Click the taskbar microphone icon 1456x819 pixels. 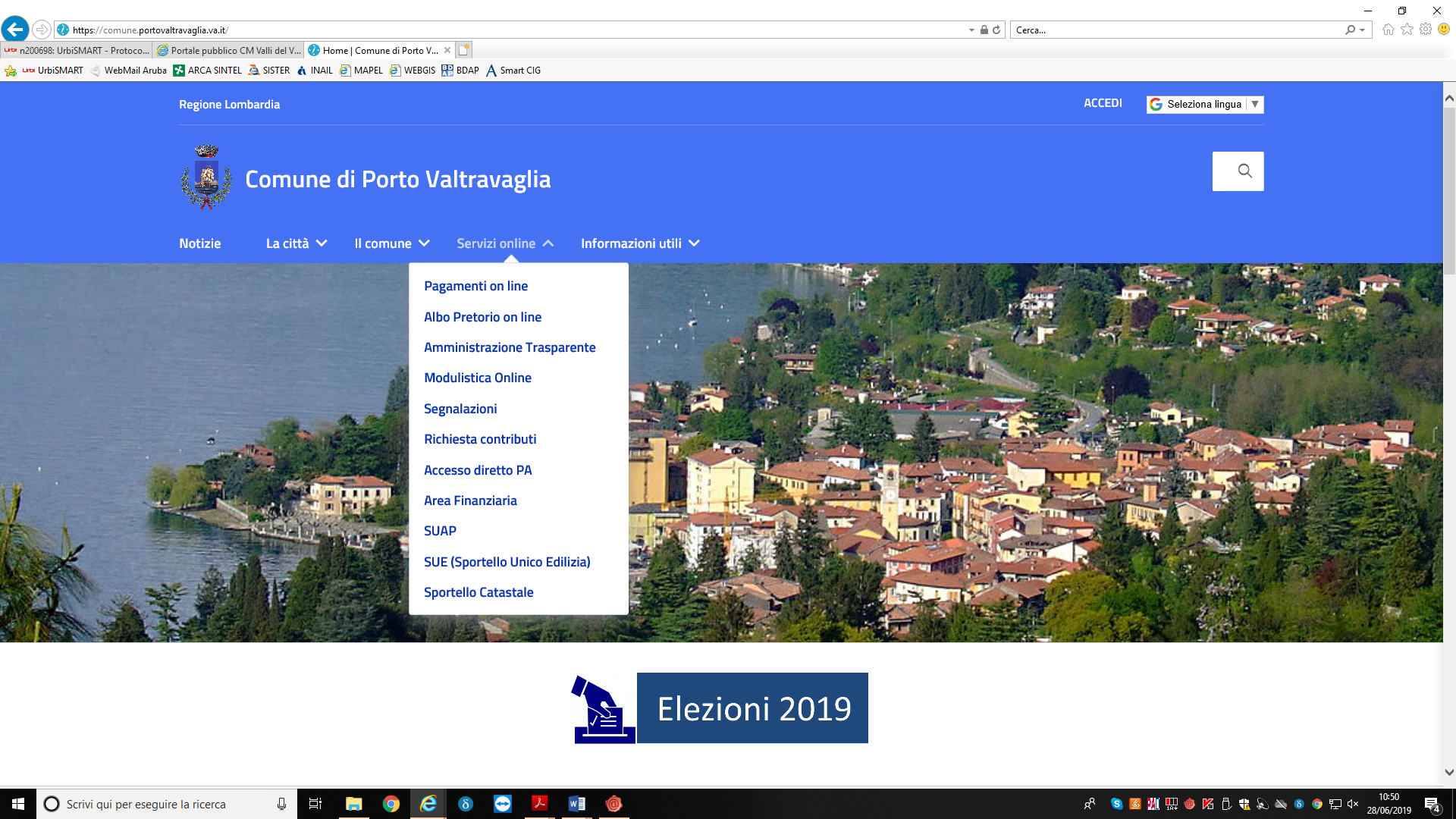point(281,804)
